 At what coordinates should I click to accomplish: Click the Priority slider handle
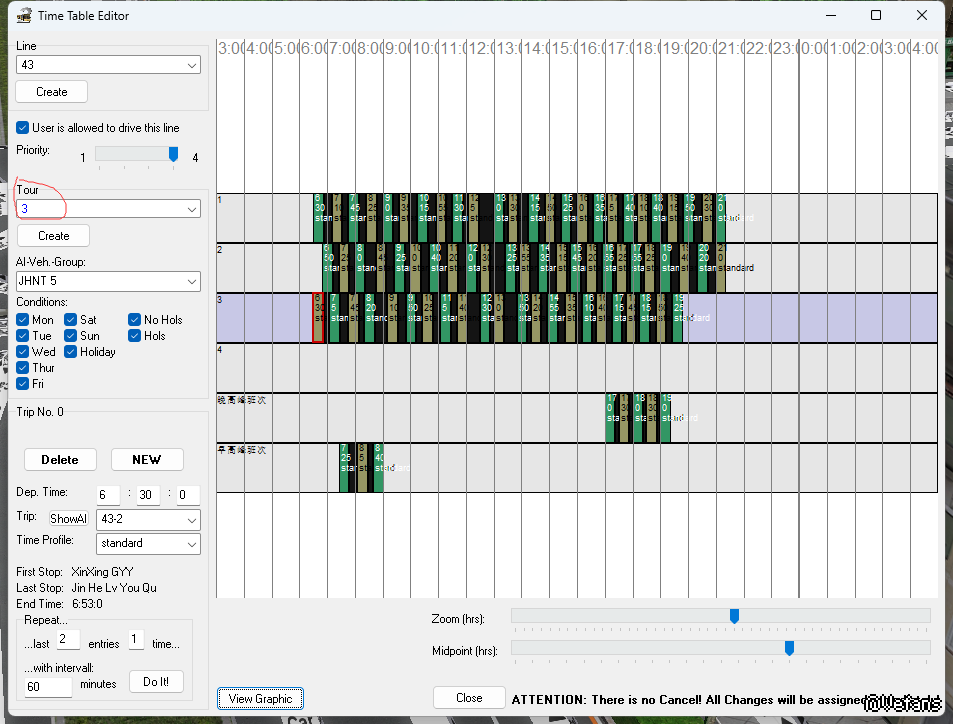pyautogui.click(x=173, y=154)
